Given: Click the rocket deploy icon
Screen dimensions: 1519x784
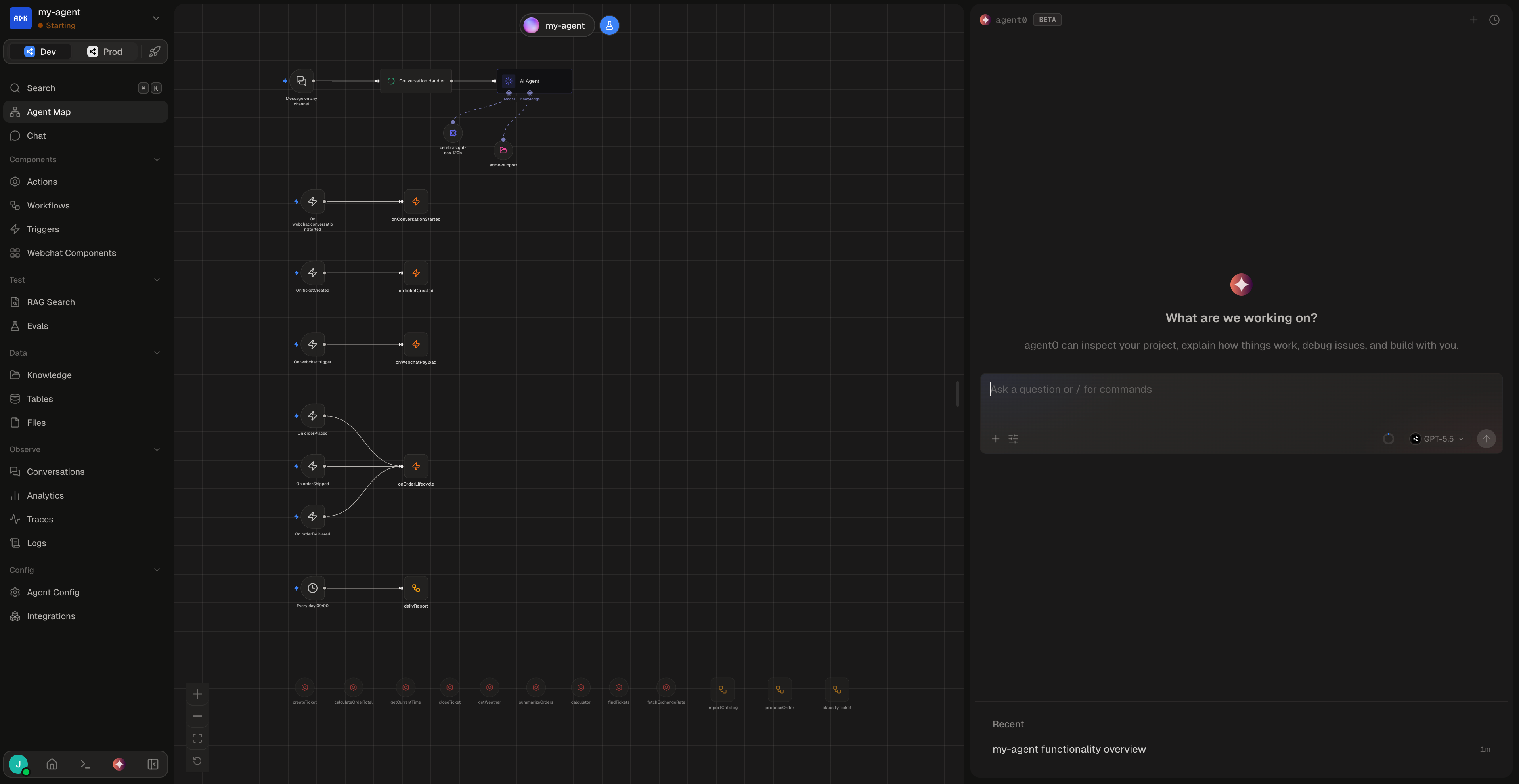Looking at the screenshot, I should [x=155, y=52].
